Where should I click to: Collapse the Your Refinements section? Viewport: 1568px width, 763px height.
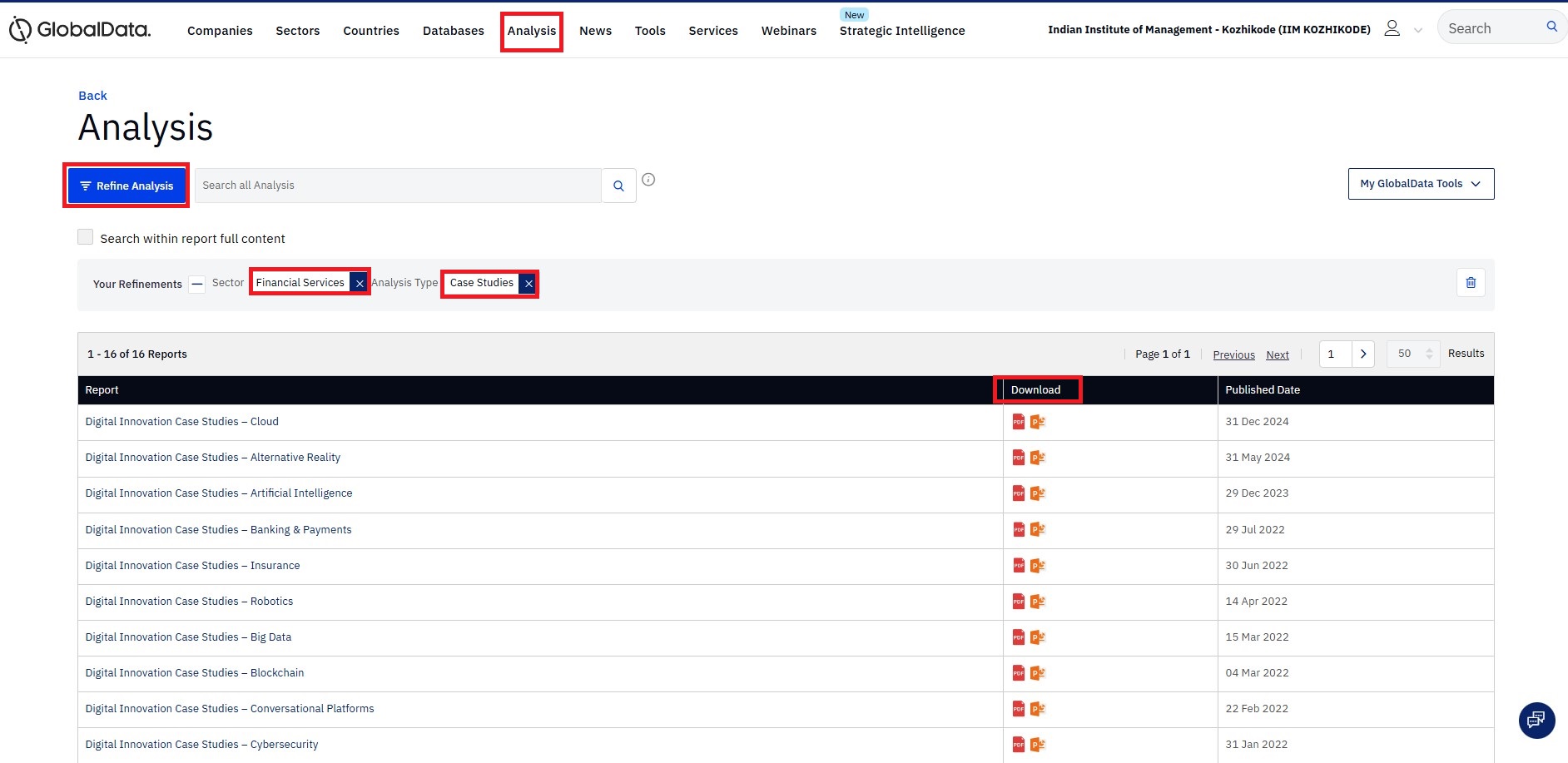[x=197, y=284]
